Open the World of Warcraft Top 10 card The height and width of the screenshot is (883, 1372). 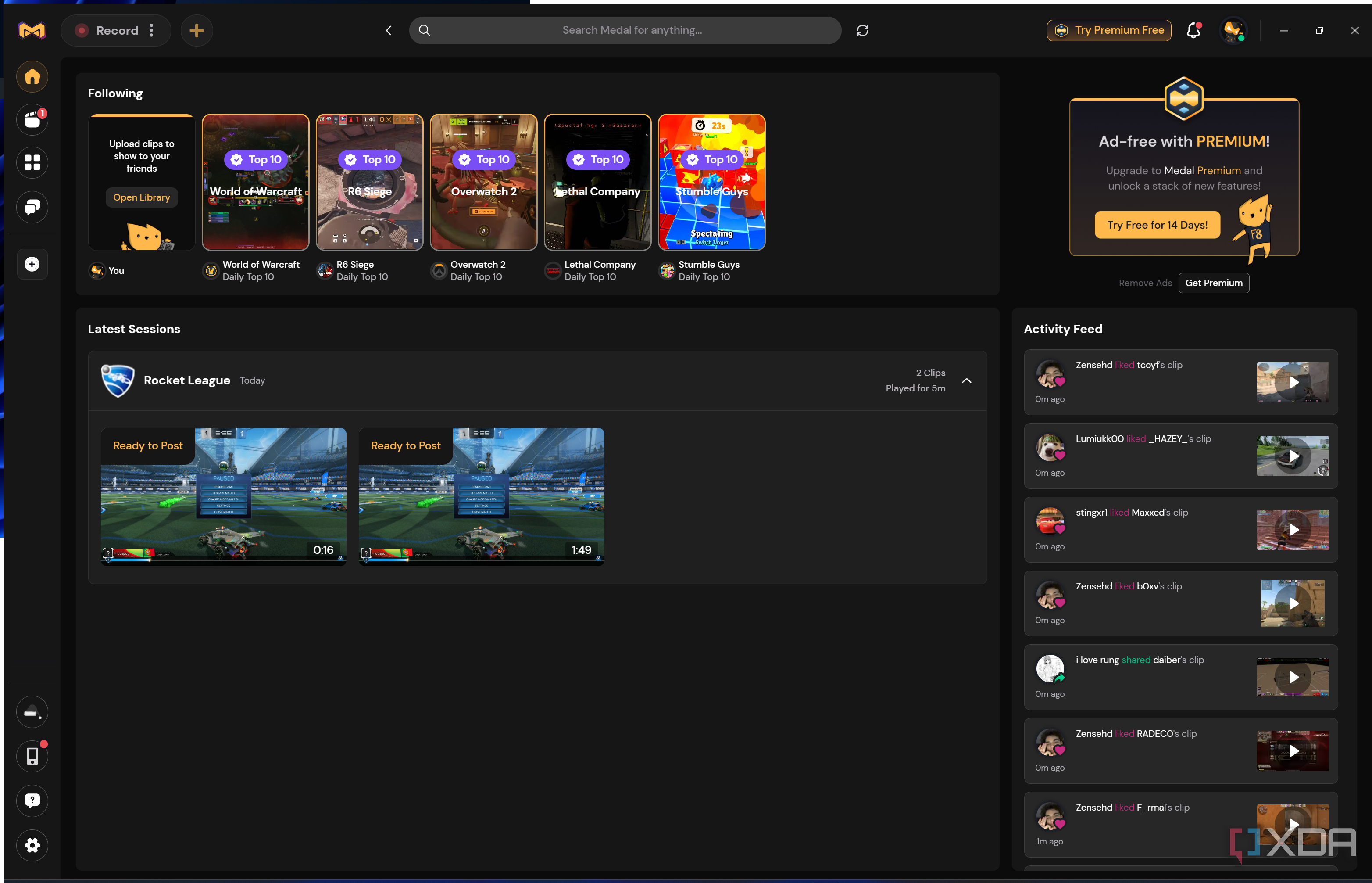click(x=256, y=182)
